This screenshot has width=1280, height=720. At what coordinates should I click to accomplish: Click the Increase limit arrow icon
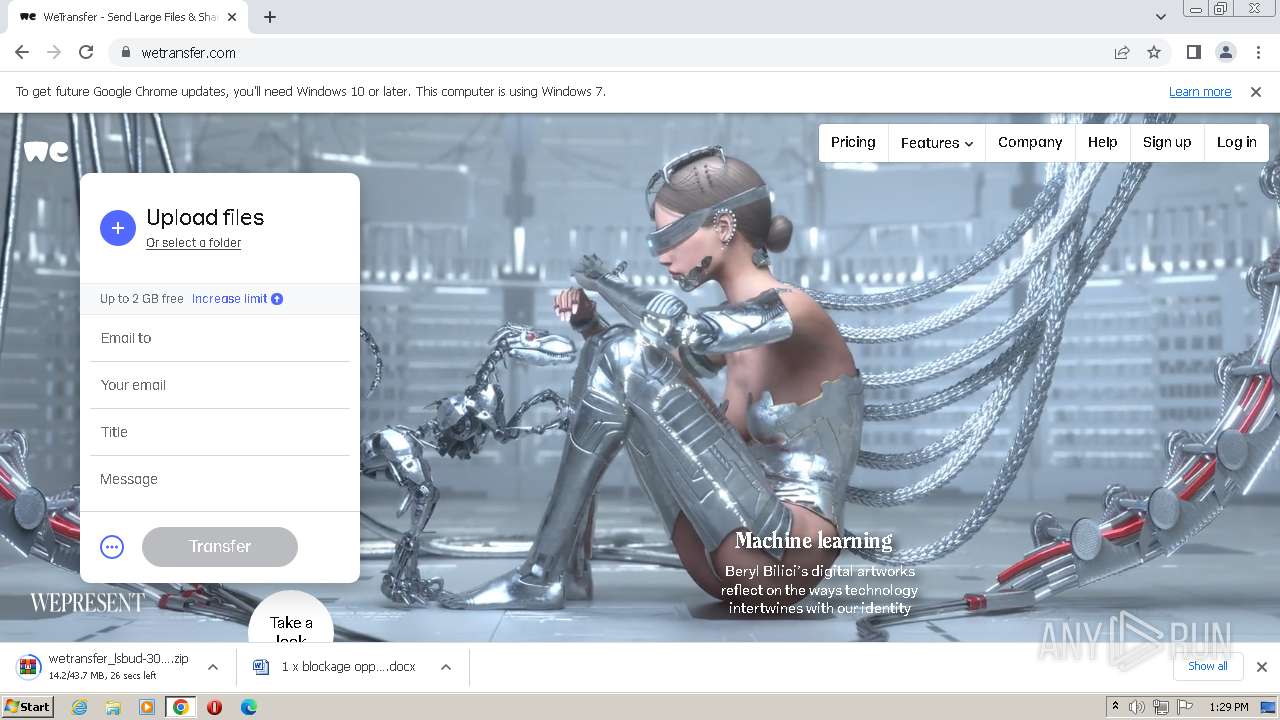277,299
